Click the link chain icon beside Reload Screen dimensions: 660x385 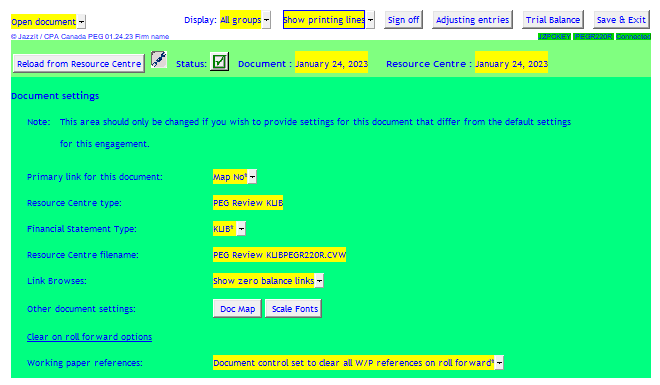pos(159,59)
